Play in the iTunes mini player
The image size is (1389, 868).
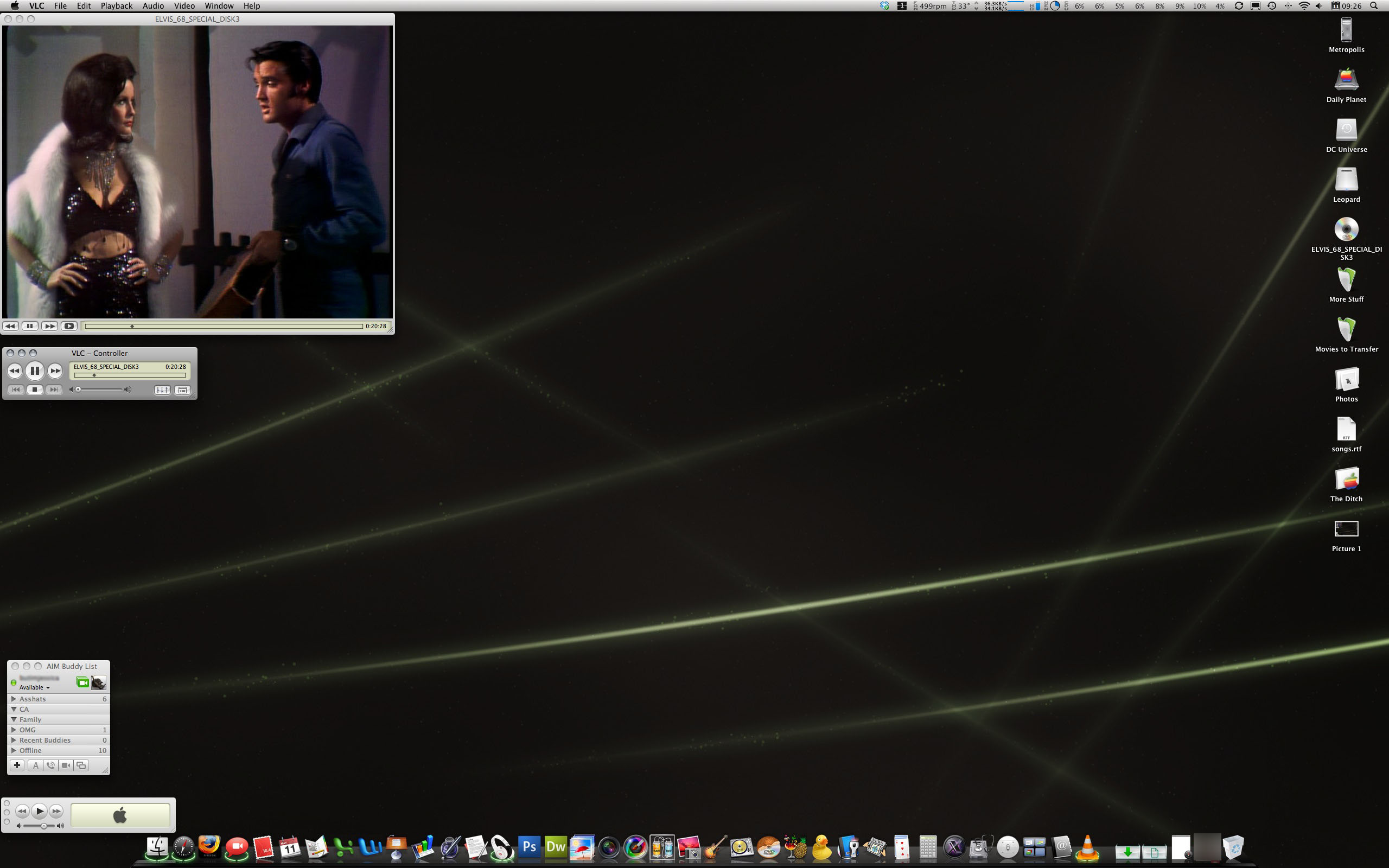point(39,811)
